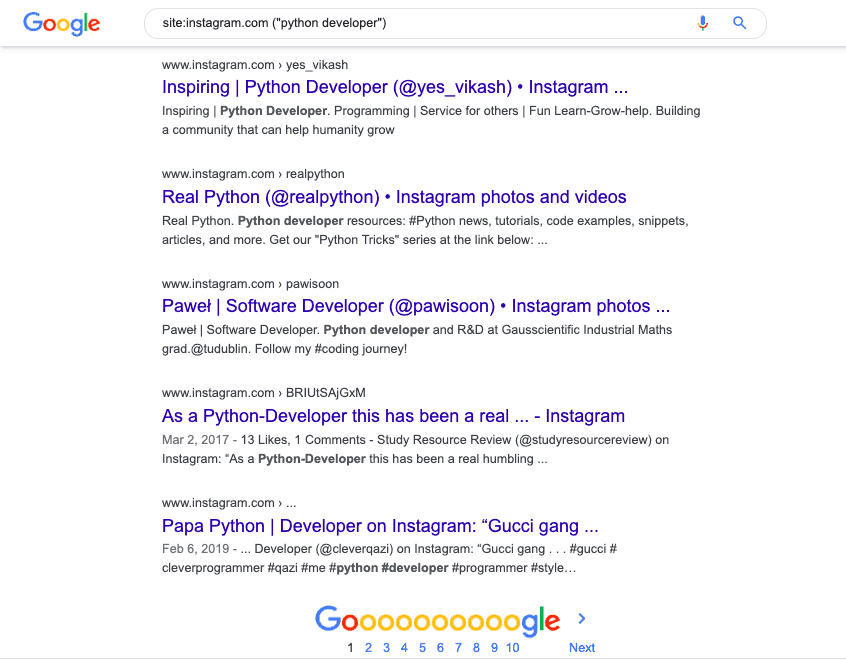Click the pagination Goooogle logo graphic

coord(437,620)
